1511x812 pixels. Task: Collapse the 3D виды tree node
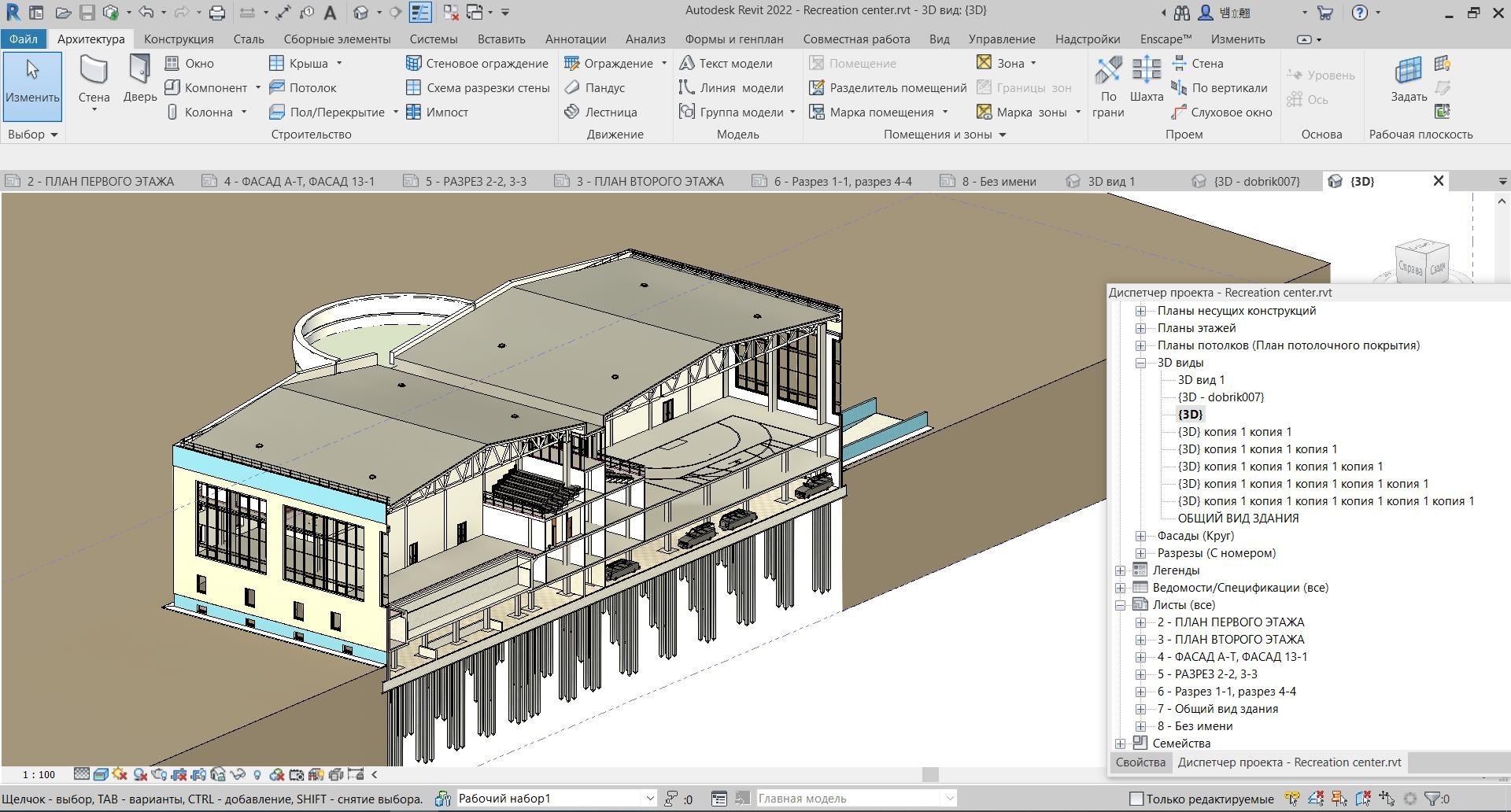tap(1140, 363)
